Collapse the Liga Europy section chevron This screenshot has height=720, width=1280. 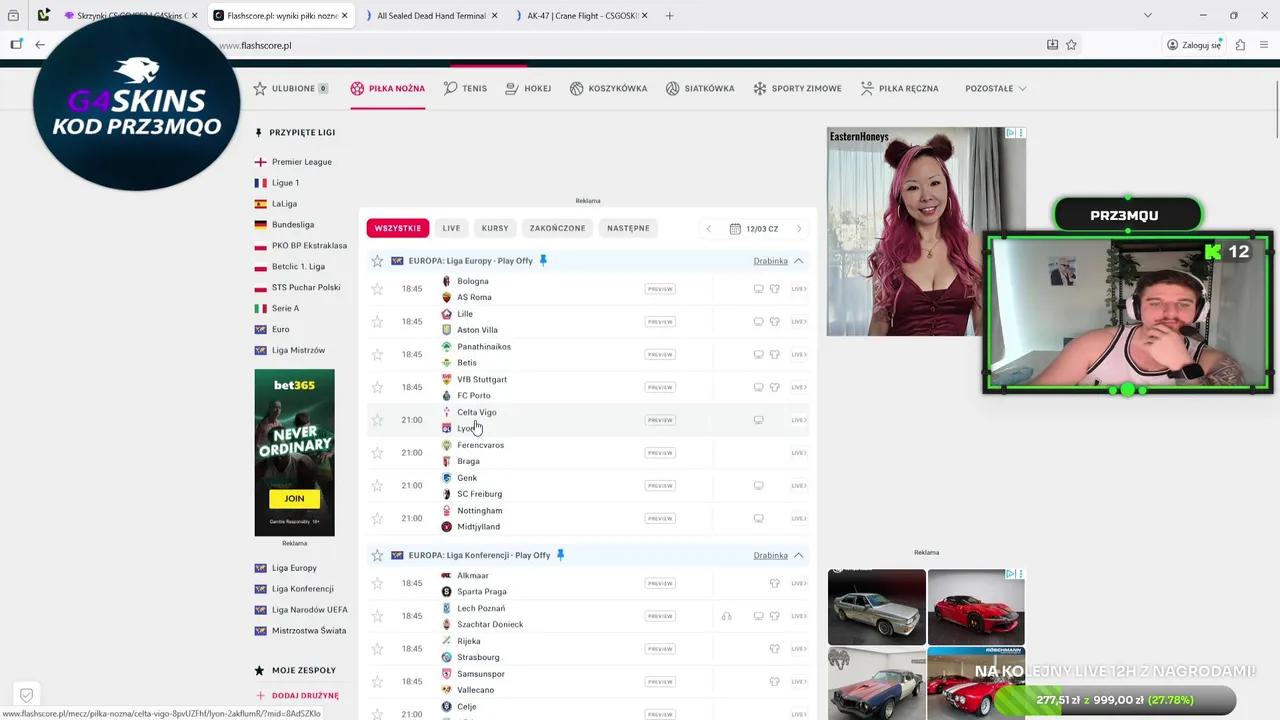pos(798,261)
